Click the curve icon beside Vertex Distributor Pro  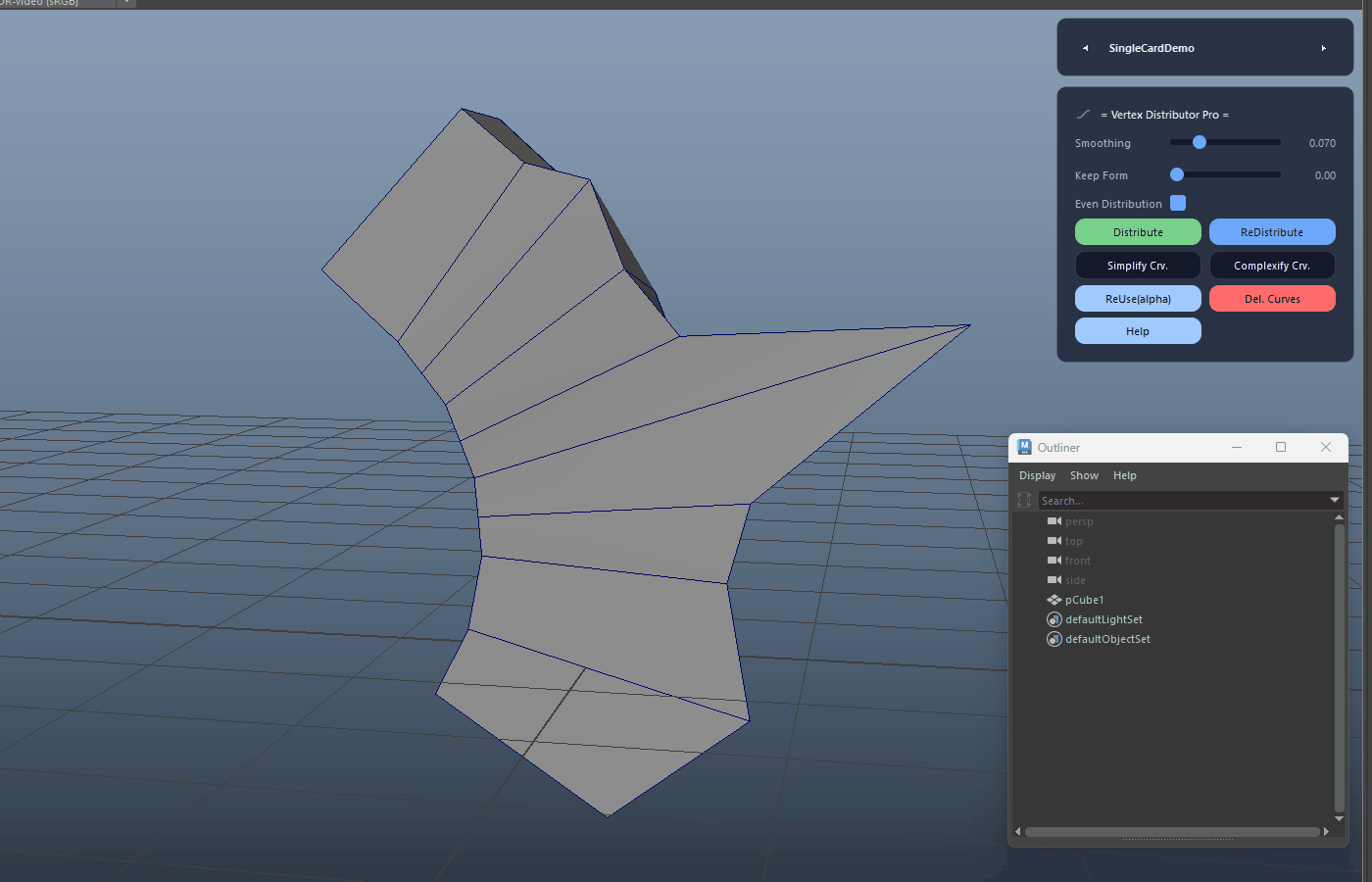[x=1083, y=115]
